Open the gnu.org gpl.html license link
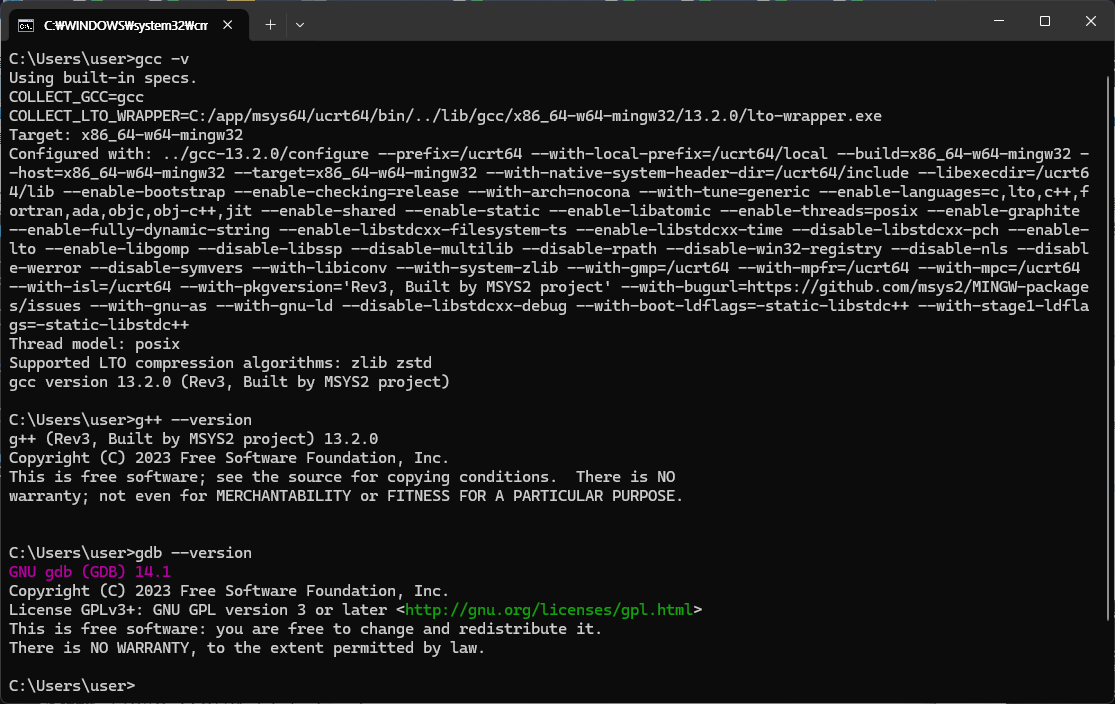 coord(548,610)
